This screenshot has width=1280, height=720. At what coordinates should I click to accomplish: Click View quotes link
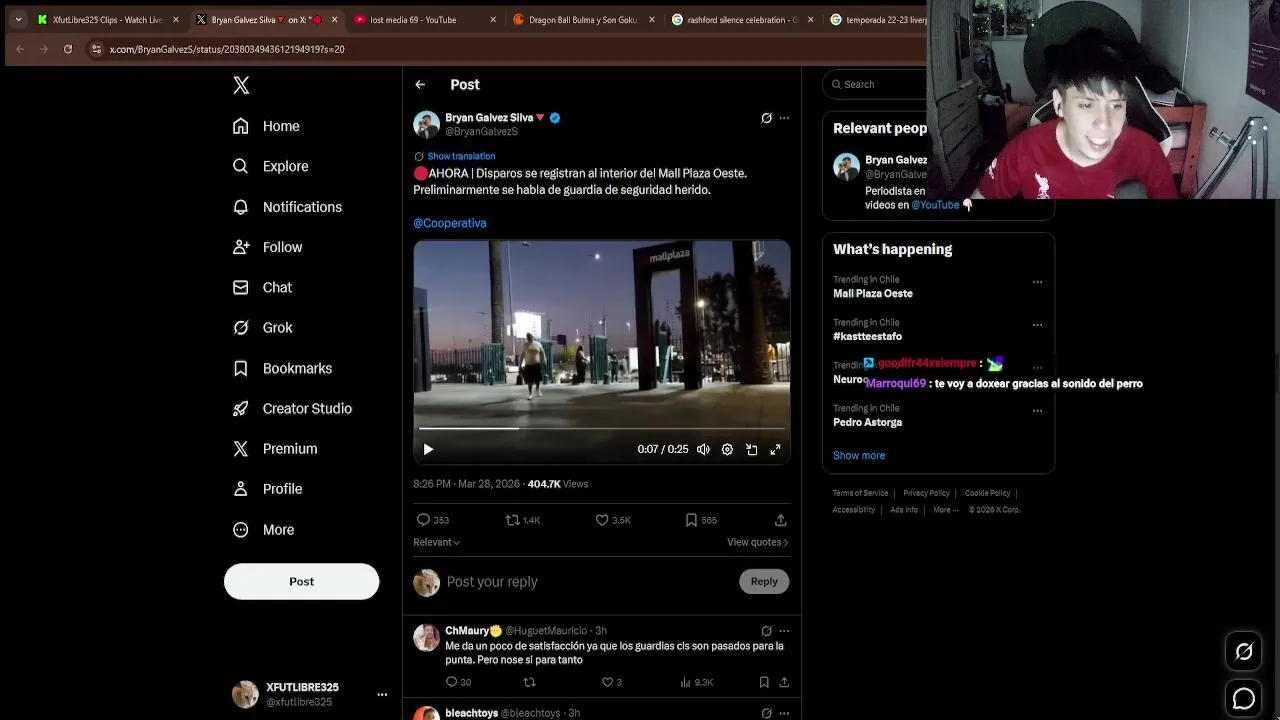757,542
